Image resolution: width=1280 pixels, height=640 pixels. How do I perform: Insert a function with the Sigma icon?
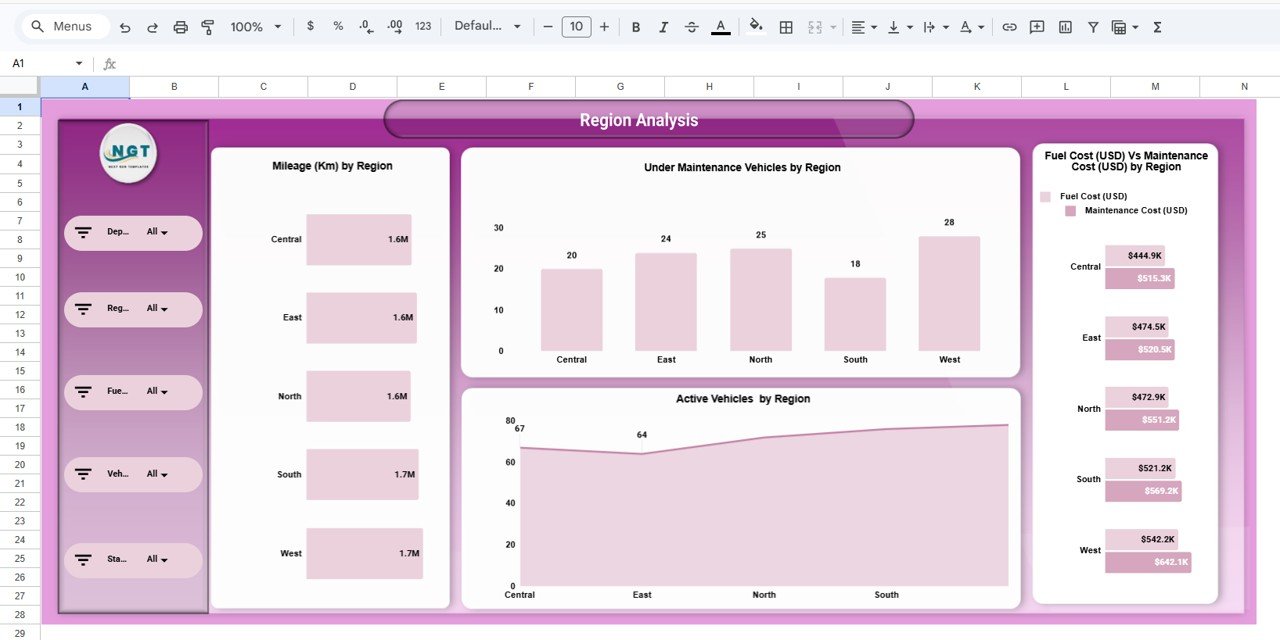coord(1157,27)
